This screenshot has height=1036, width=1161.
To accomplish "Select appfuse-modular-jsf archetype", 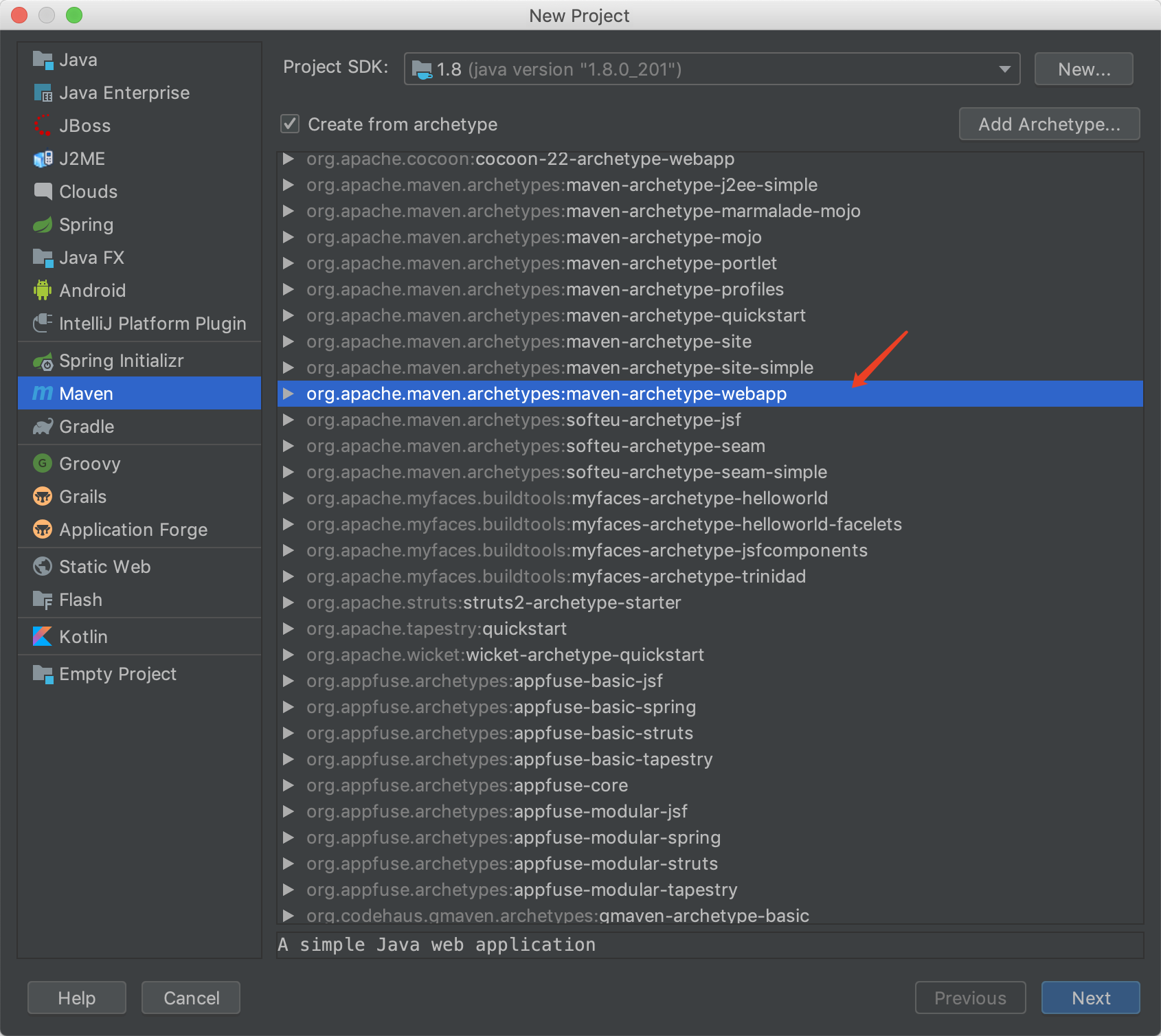I will [x=710, y=811].
